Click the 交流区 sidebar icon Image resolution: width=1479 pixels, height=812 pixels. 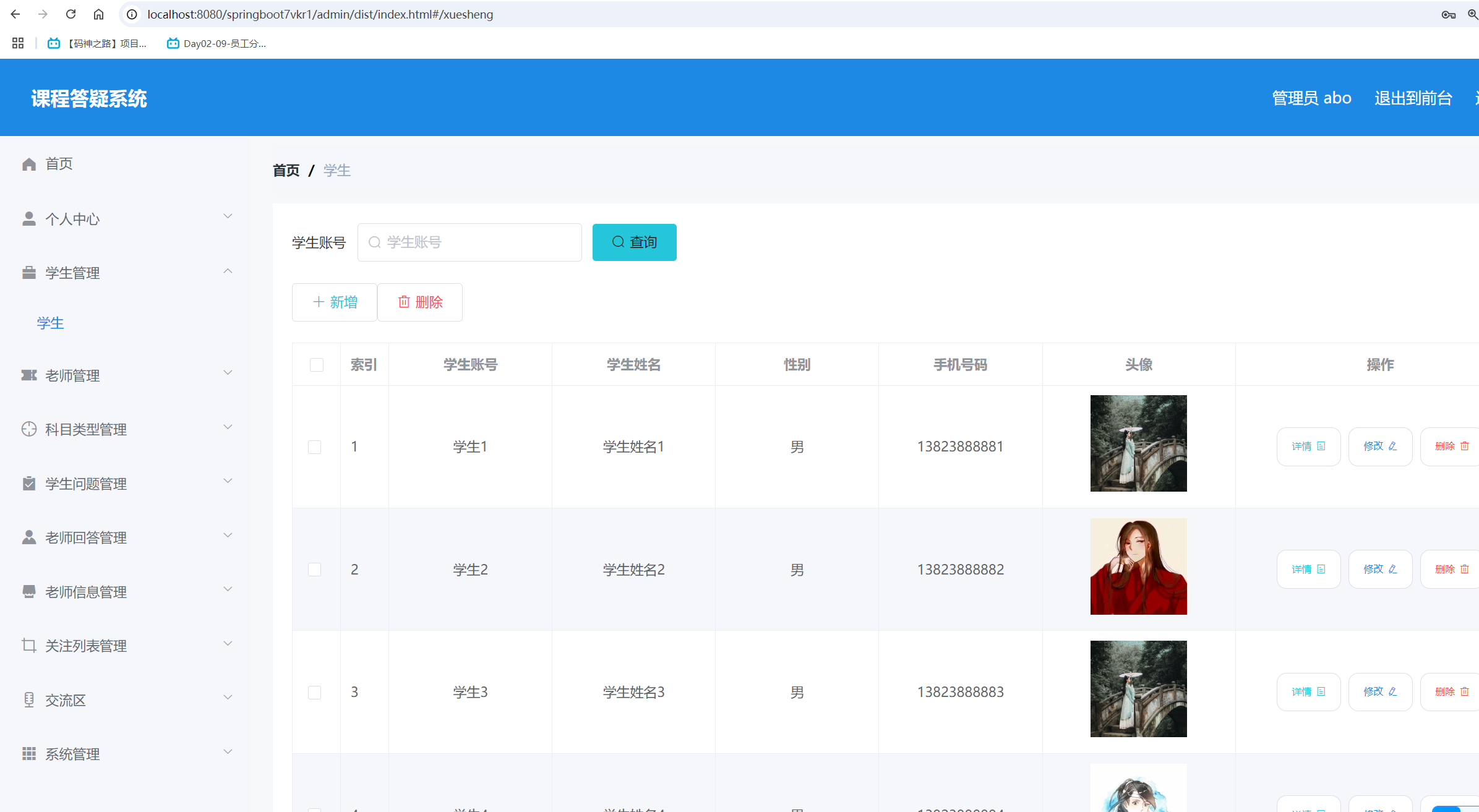29,700
